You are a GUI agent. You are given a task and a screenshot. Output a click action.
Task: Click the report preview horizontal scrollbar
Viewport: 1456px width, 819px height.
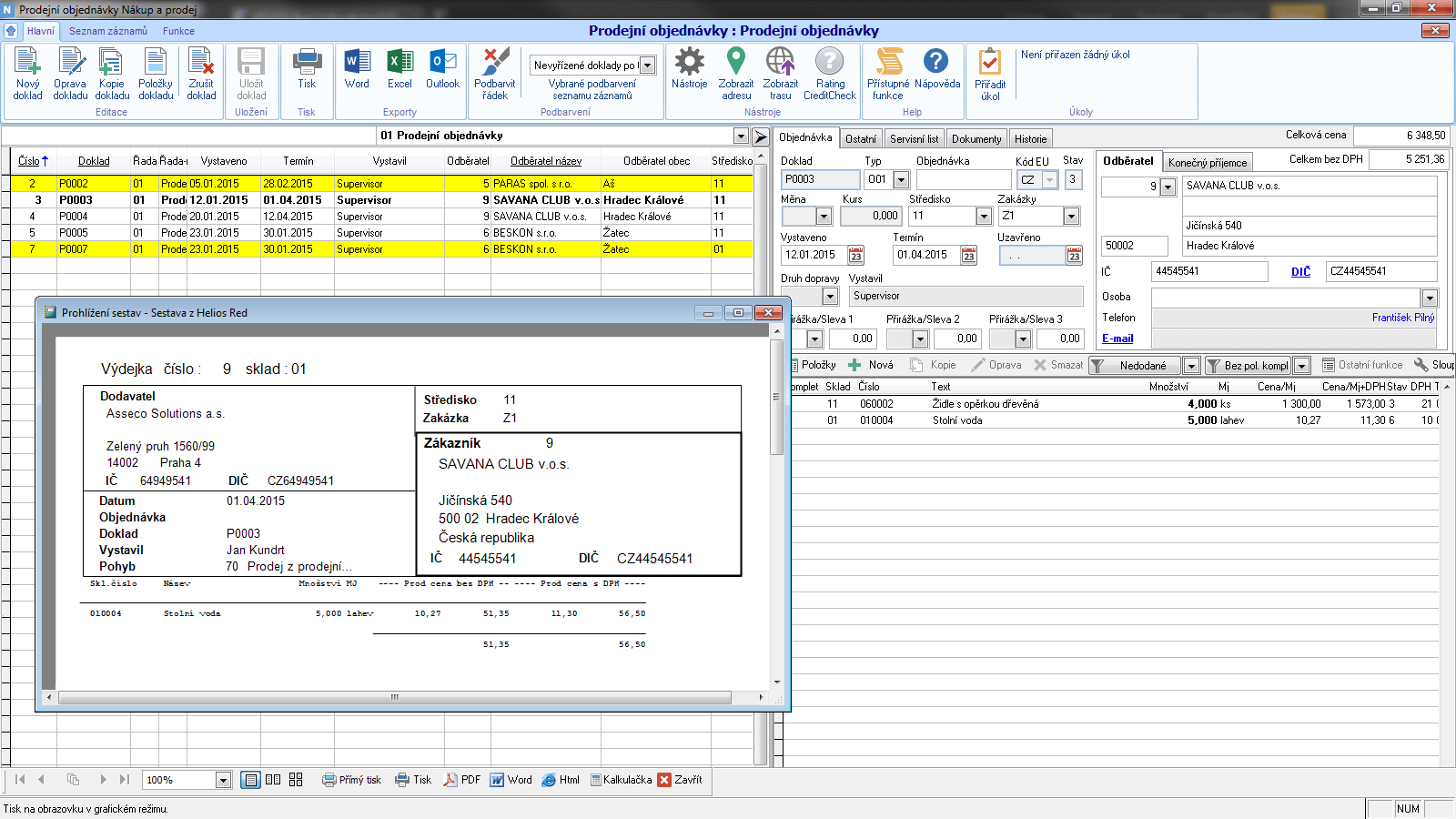[x=395, y=698]
